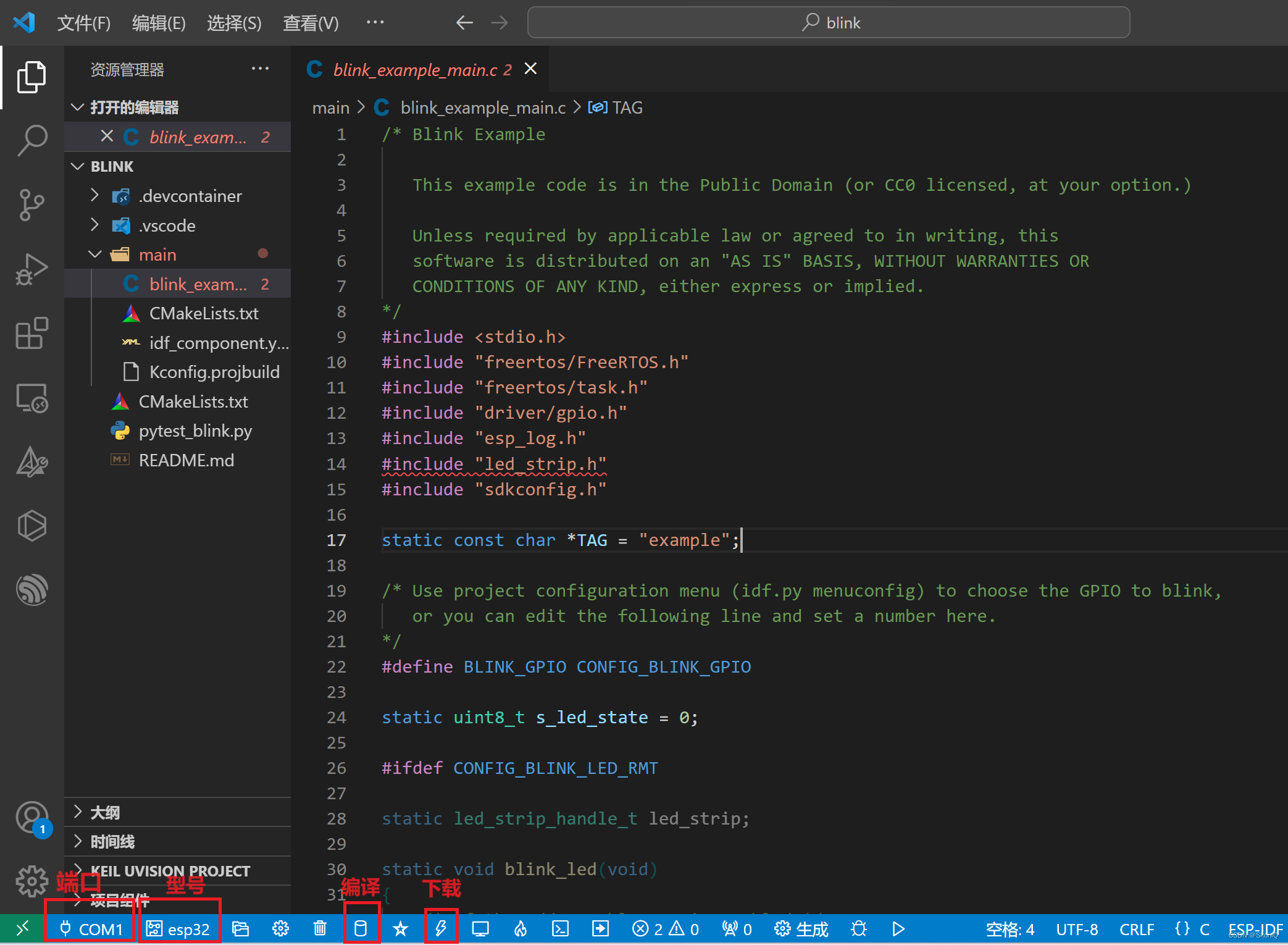This screenshot has width=1288, height=945.
Task: Expand the 时间线 timeline section
Action: (x=112, y=841)
